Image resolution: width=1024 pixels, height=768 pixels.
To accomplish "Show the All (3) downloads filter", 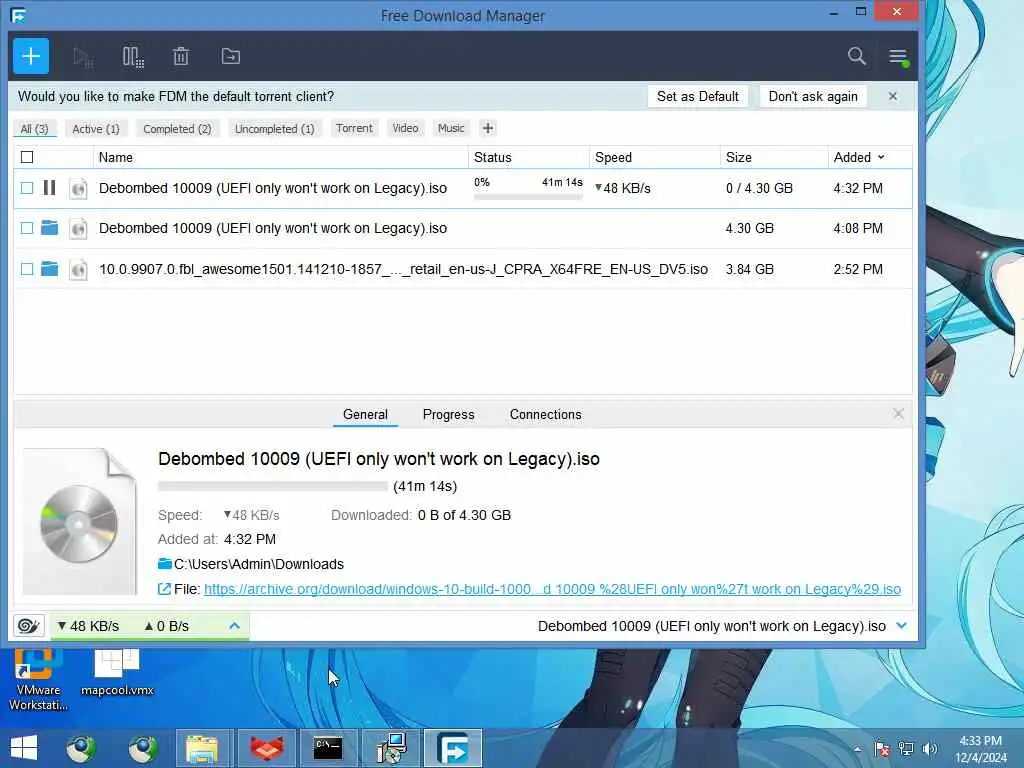I will click(35, 129).
